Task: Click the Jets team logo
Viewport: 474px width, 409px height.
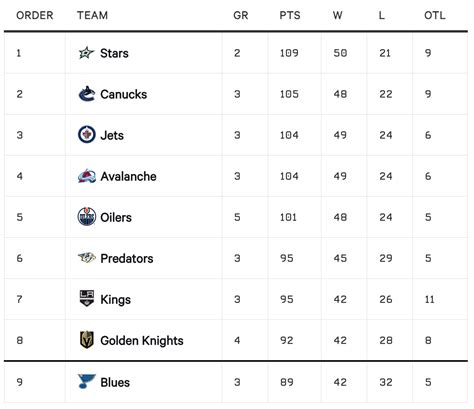Action: (x=87, y=135)
